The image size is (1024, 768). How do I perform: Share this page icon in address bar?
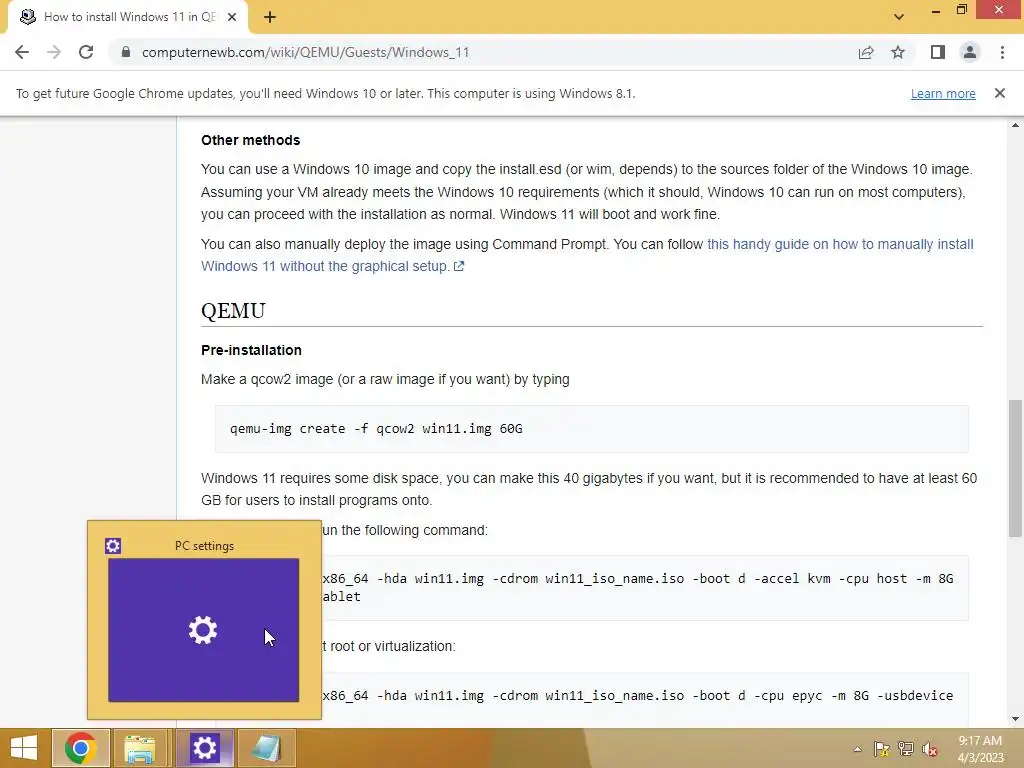866,52
